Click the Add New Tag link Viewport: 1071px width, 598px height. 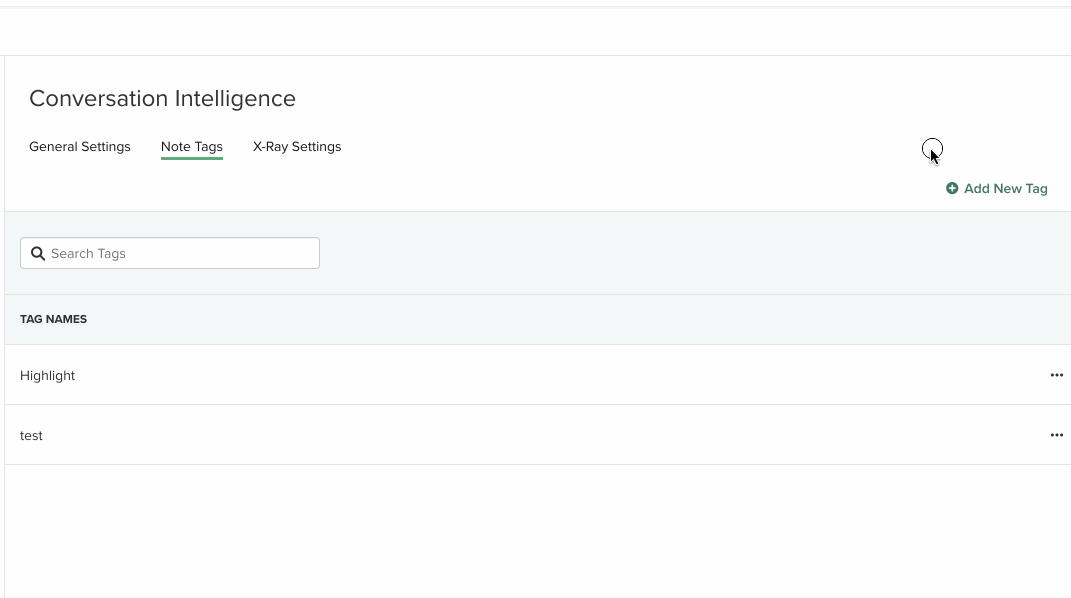(1005, 188)
